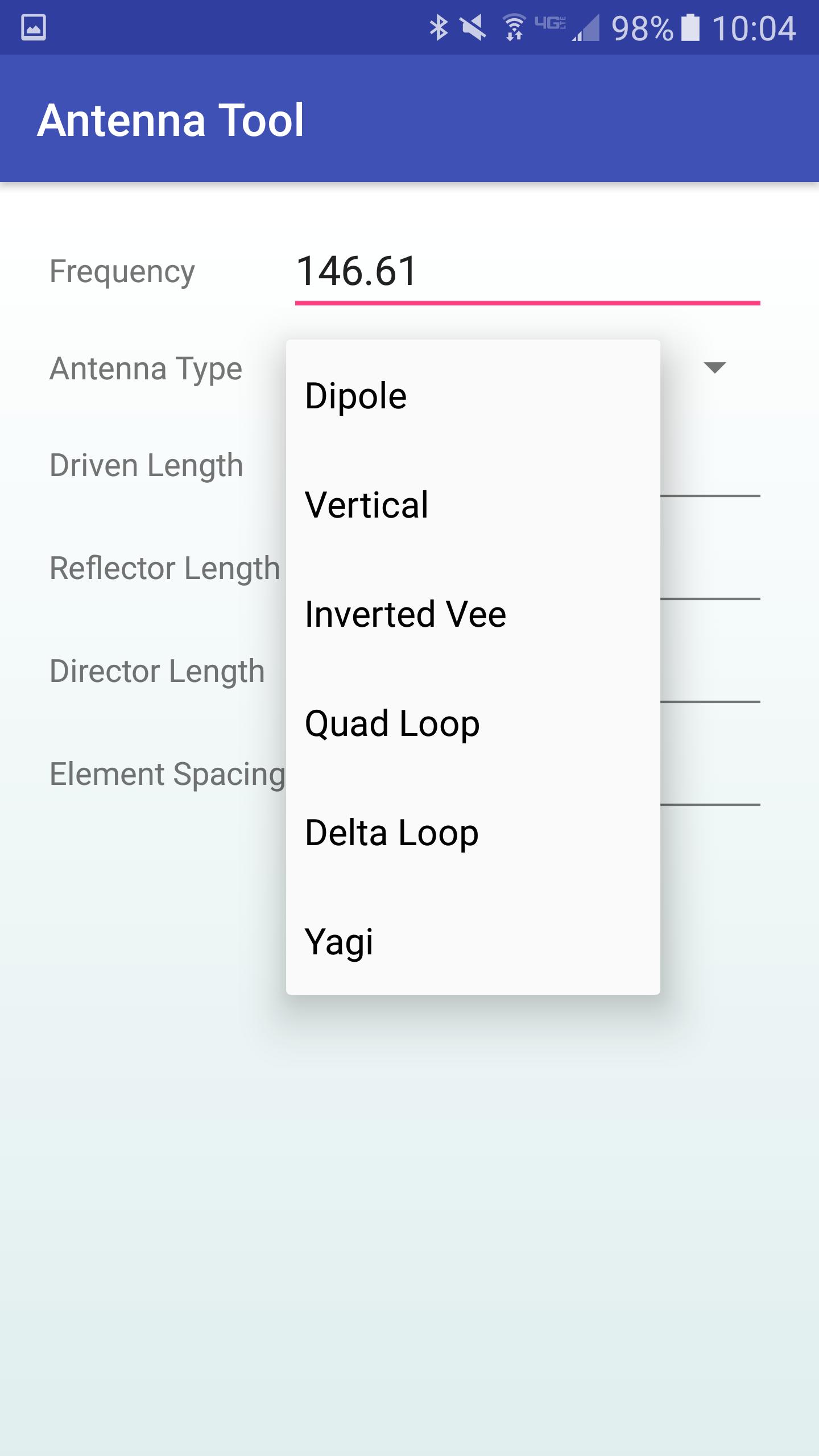The height and width of the screenshot is (1456, 819).
Task: Tap the Antenna Tool title
Action: pyautogui.click(x=171, y=120)
